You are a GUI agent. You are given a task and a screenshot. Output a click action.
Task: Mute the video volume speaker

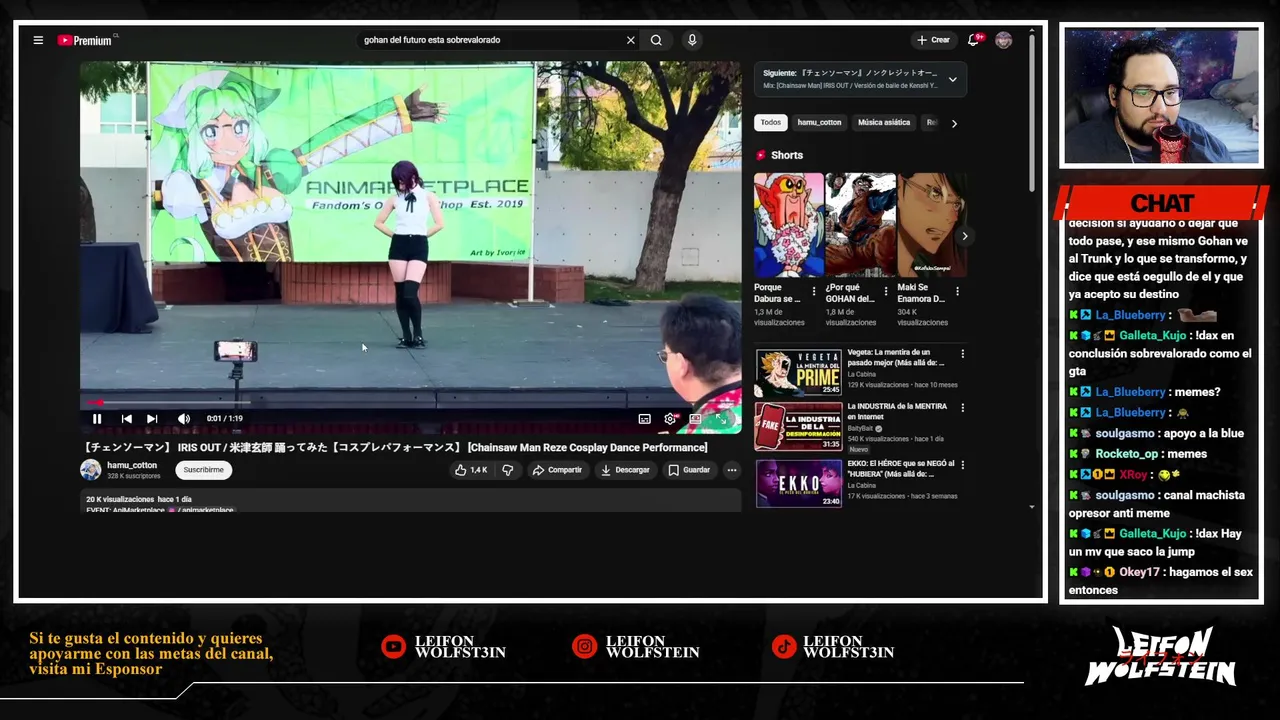coord(183,419)
